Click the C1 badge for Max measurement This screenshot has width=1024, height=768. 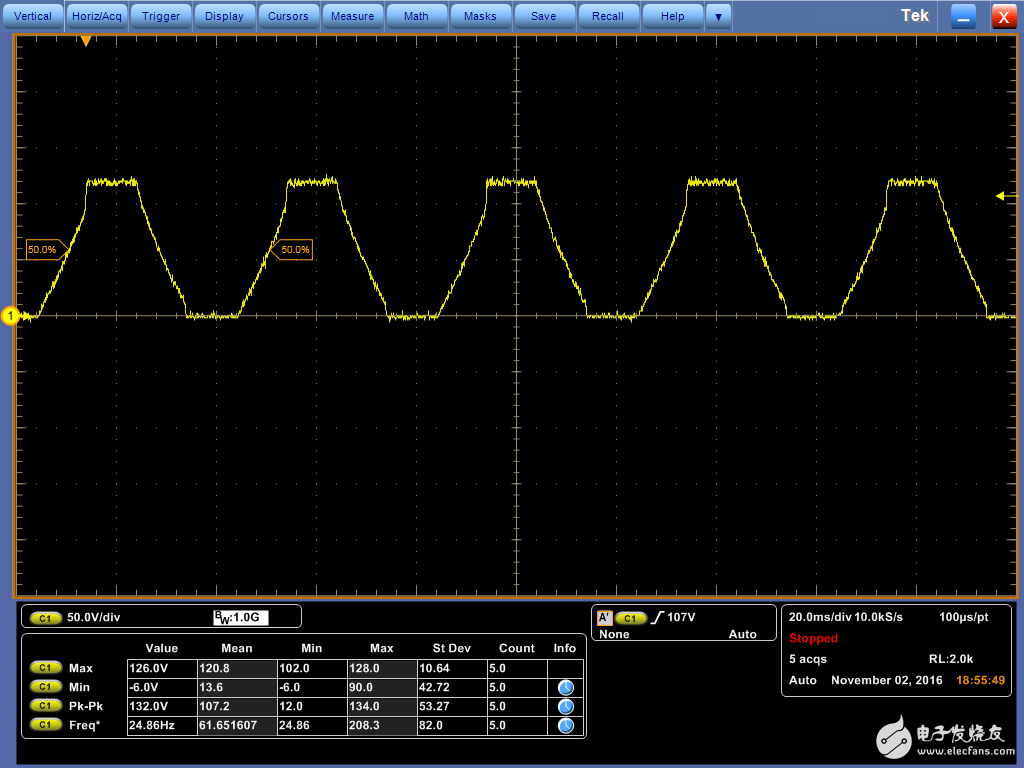[x=45, y=668]
